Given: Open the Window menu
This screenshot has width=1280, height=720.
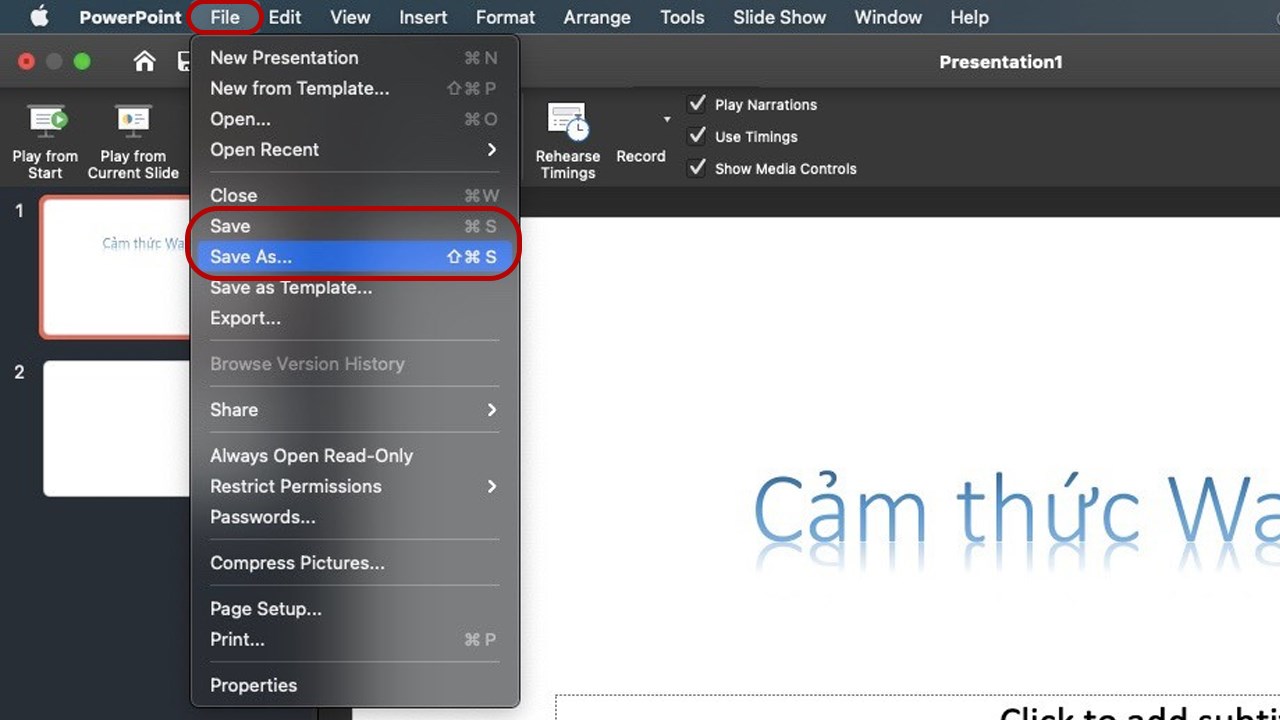Looking at the screenshot, I should pyautogui.click(x=888, y=17).
